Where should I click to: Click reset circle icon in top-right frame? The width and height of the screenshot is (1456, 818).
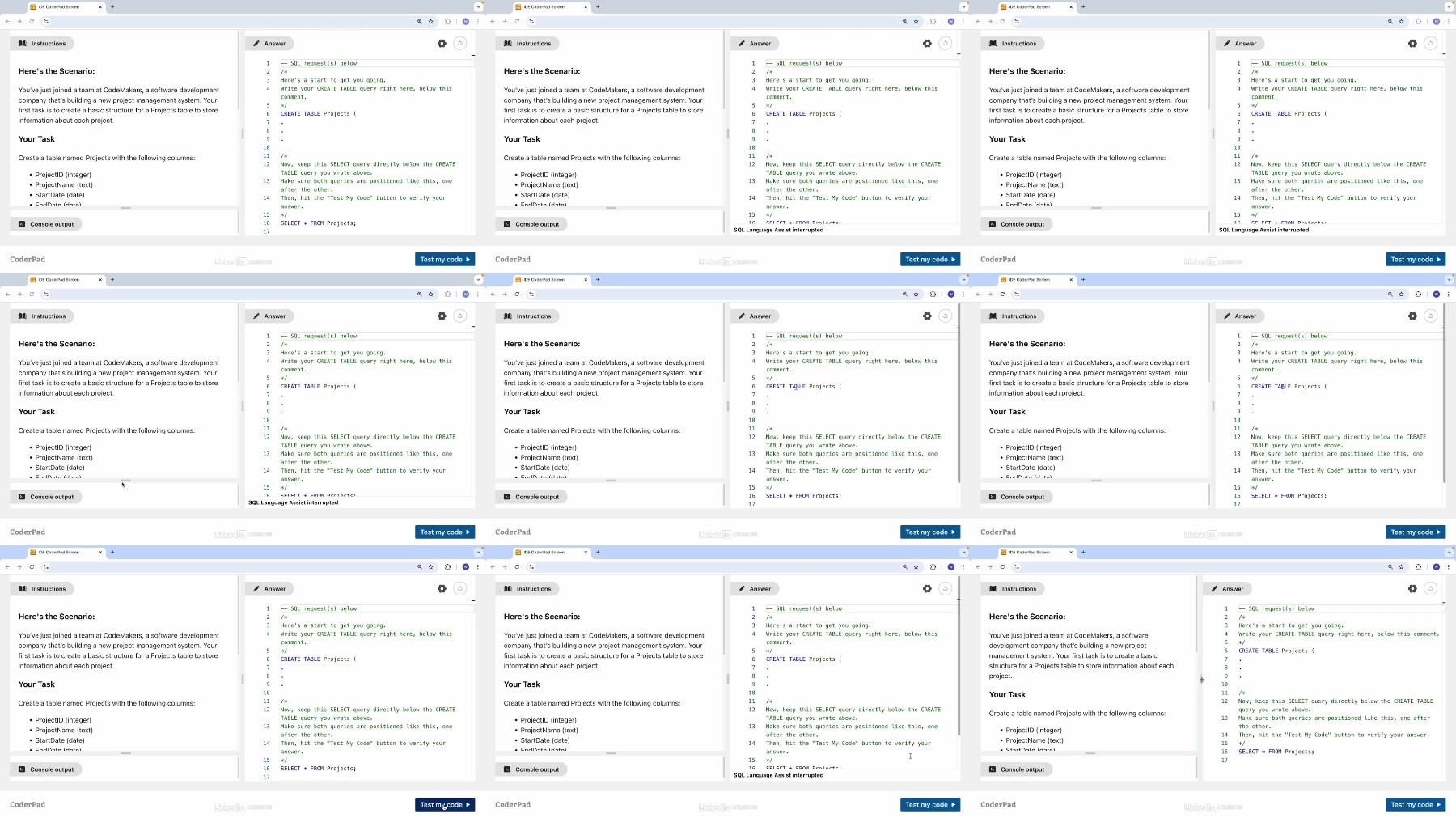tap(1430, 44)
